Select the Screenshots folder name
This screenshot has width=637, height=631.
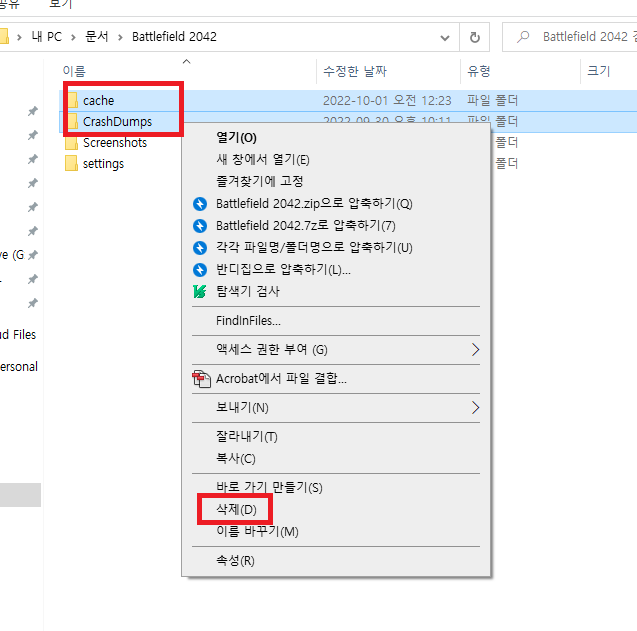click(115, 143)
